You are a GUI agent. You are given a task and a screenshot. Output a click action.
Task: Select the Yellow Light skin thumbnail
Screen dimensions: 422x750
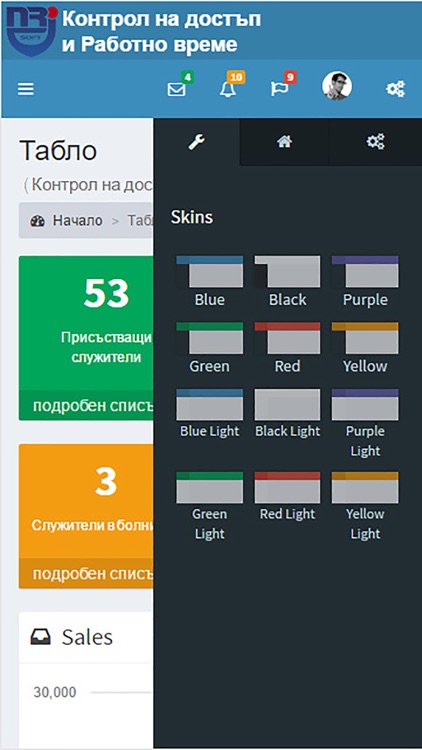(365, 487)
